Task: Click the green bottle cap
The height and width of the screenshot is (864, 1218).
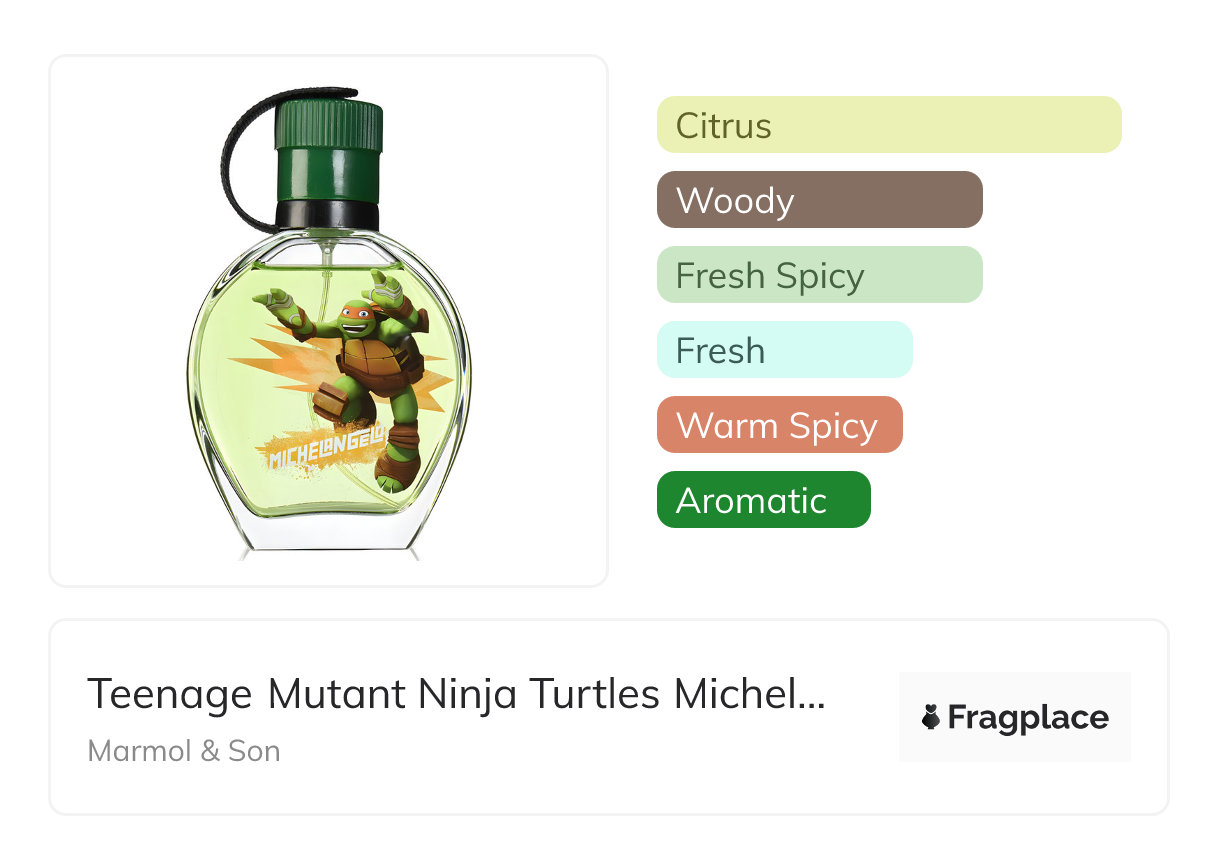Action: 329,148
